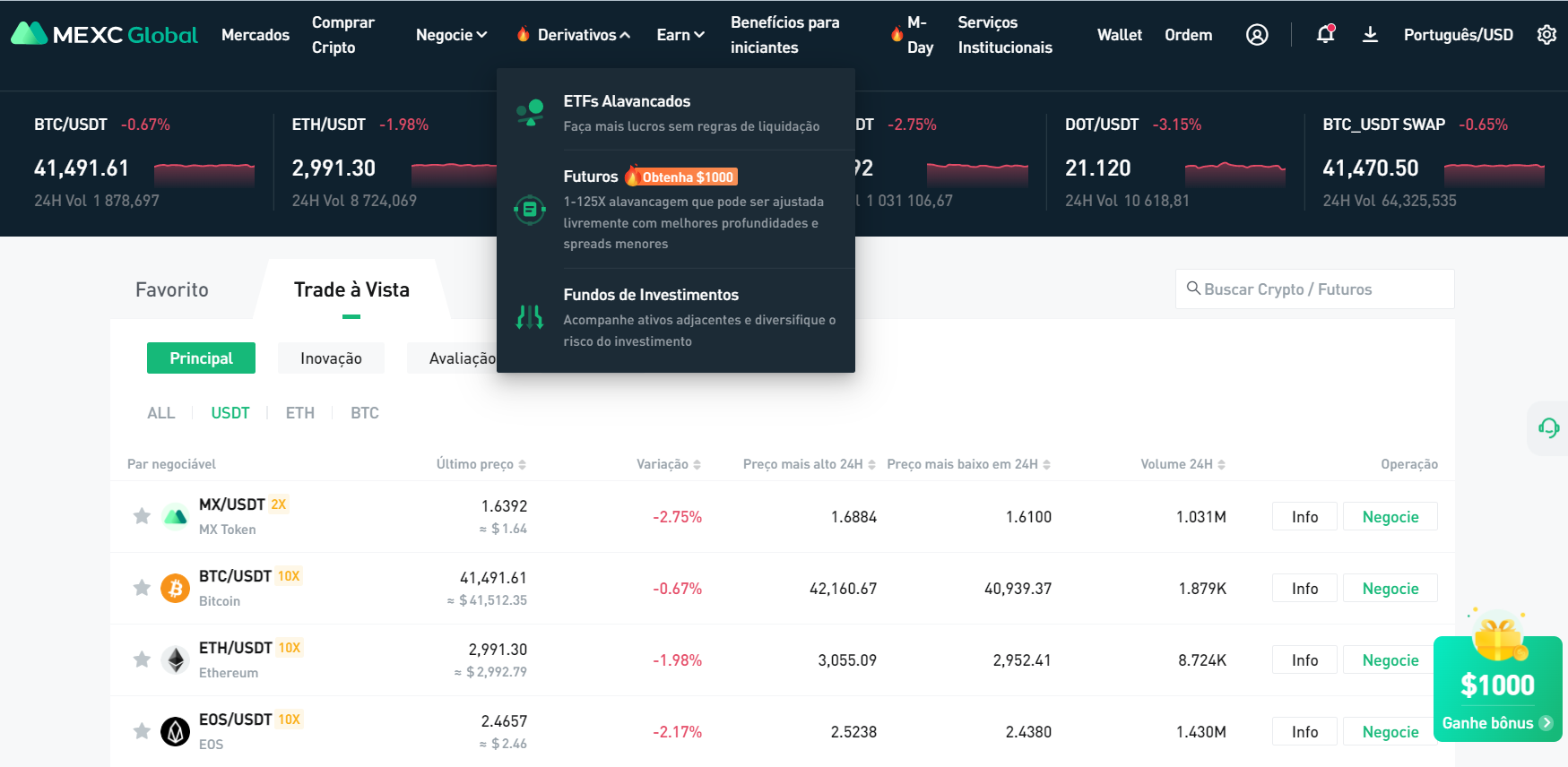
Task: Click Negocie for ETH/USDT
Action: tap(1390, 659)
